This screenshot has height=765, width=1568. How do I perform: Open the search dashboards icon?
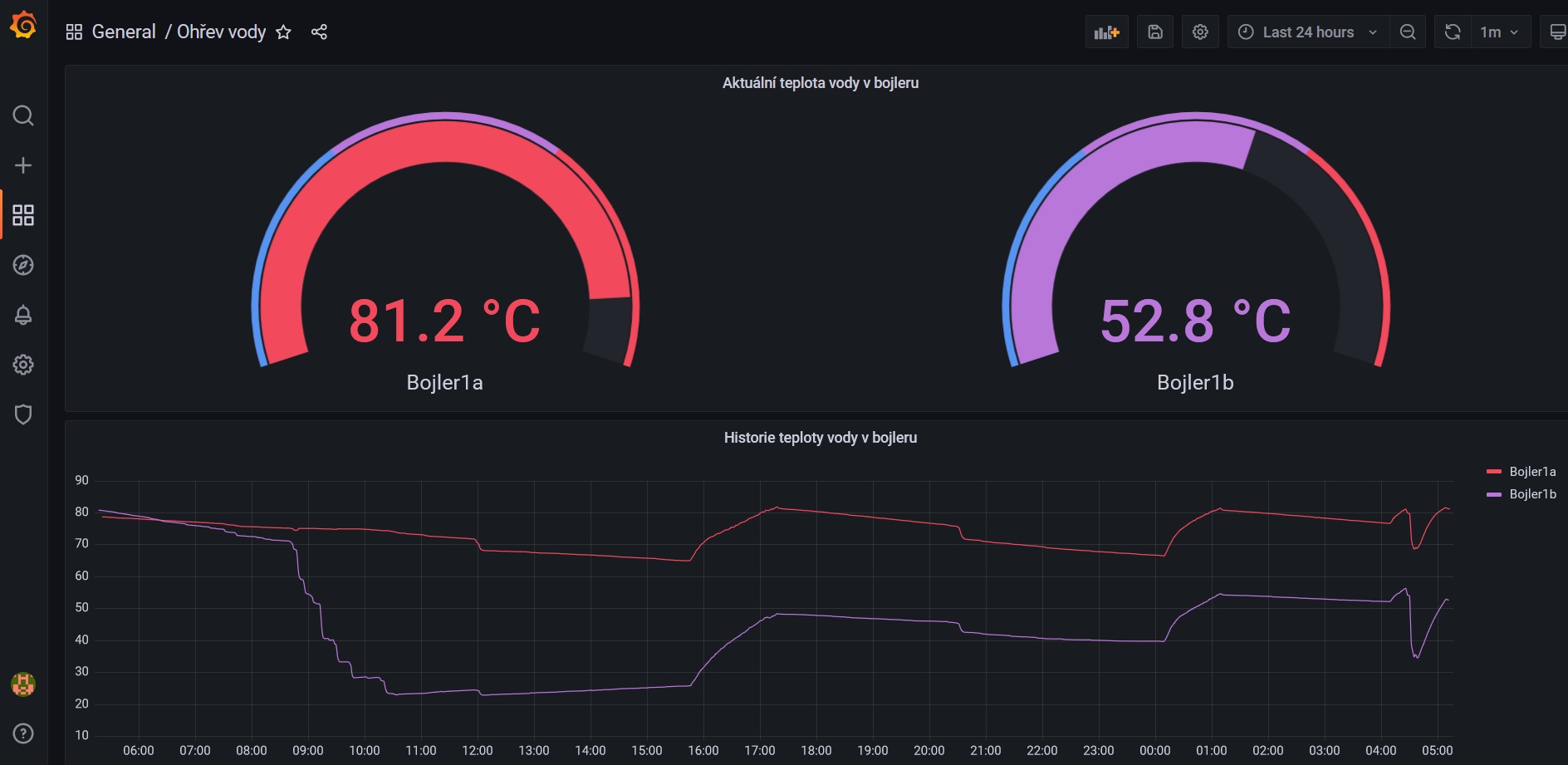(x=23, y=115)
